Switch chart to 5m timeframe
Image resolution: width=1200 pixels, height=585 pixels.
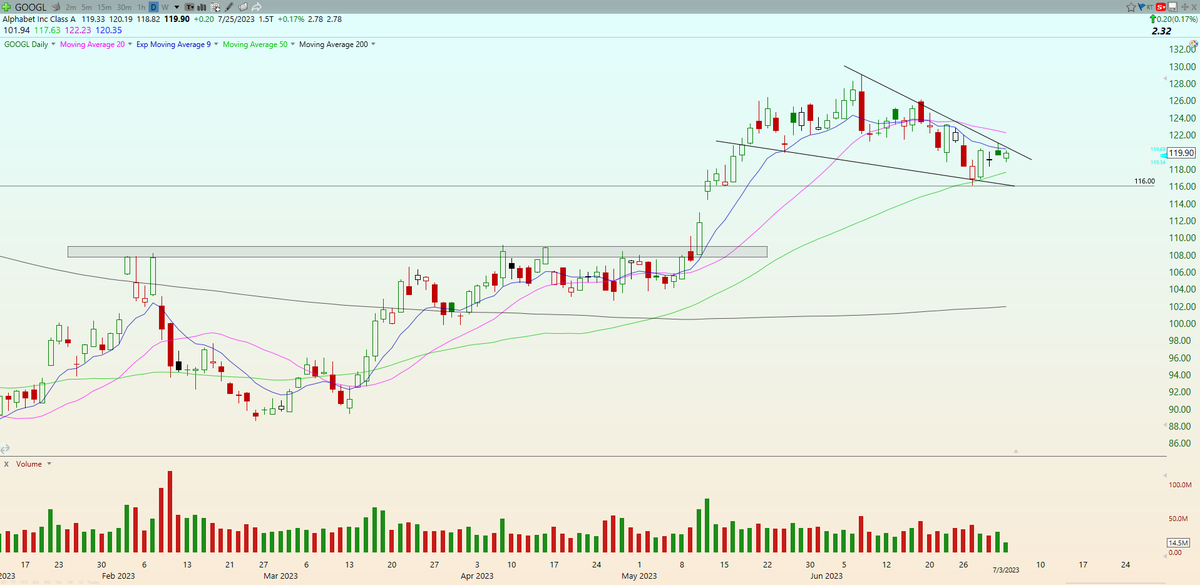coord(86,7)
